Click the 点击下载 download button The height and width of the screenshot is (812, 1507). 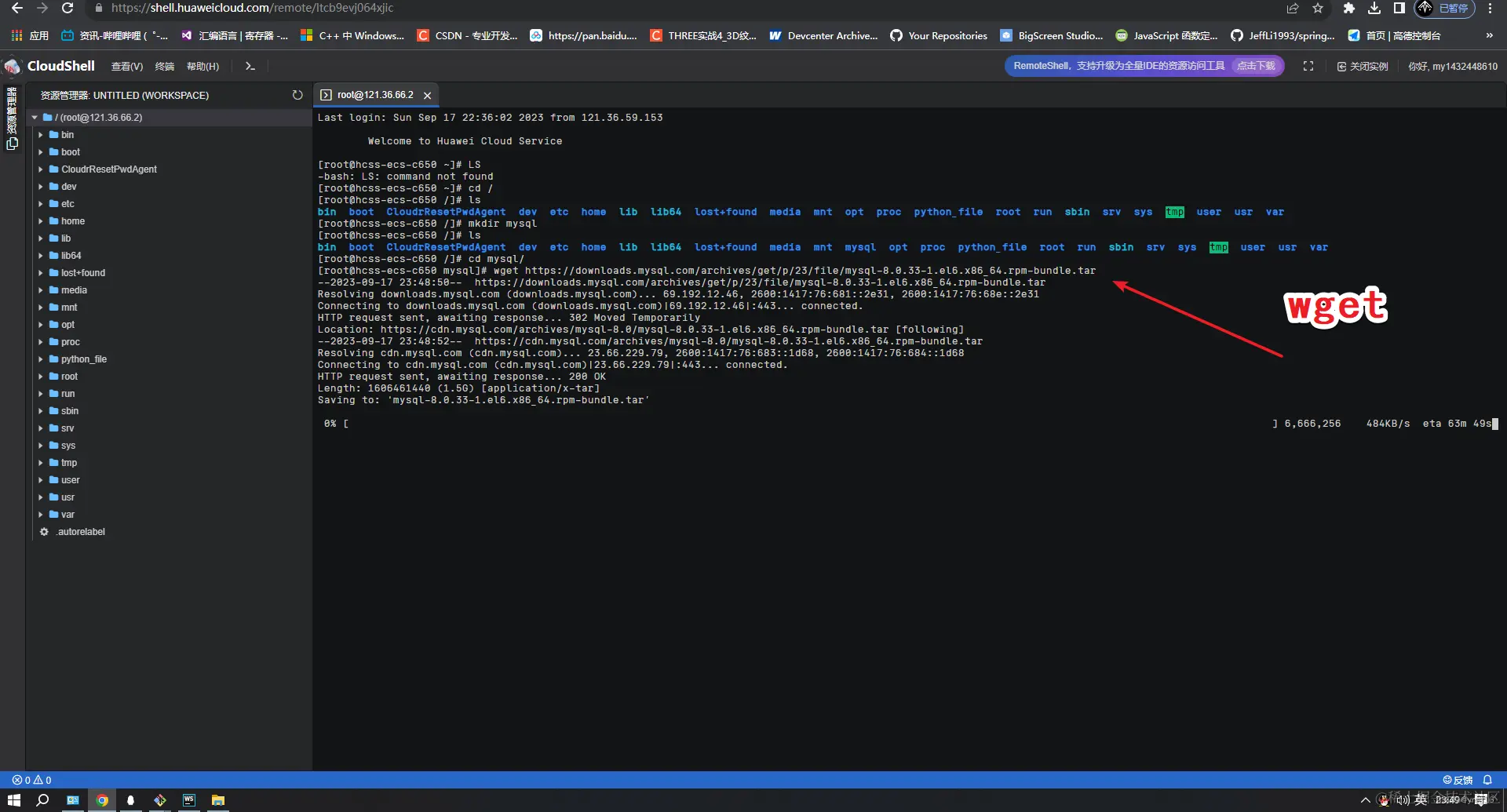[x=1255, y=66]
